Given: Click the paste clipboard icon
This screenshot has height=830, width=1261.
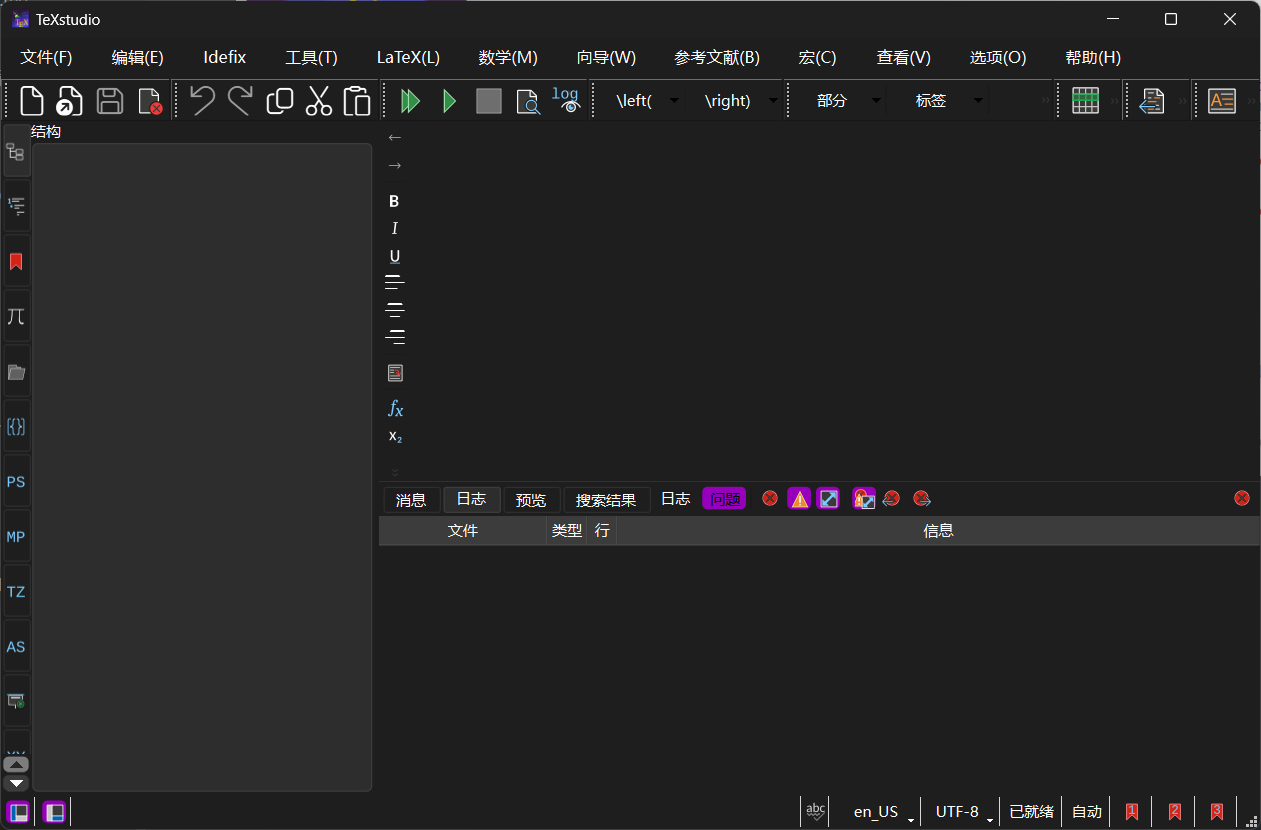Looking at the screenshot, I should [x=357, y=101].
